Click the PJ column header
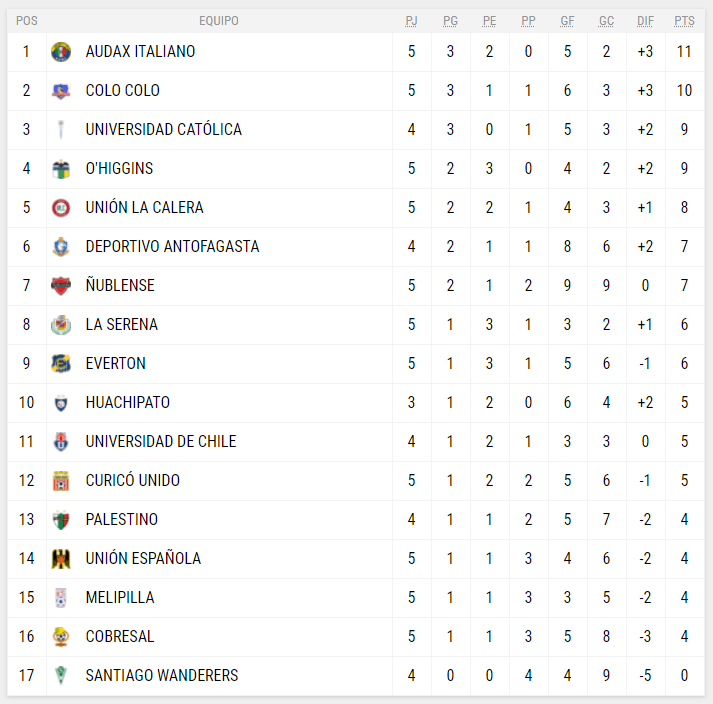This screenshot has height=704, width=713. pyautogui.click(x=411, y=21)
